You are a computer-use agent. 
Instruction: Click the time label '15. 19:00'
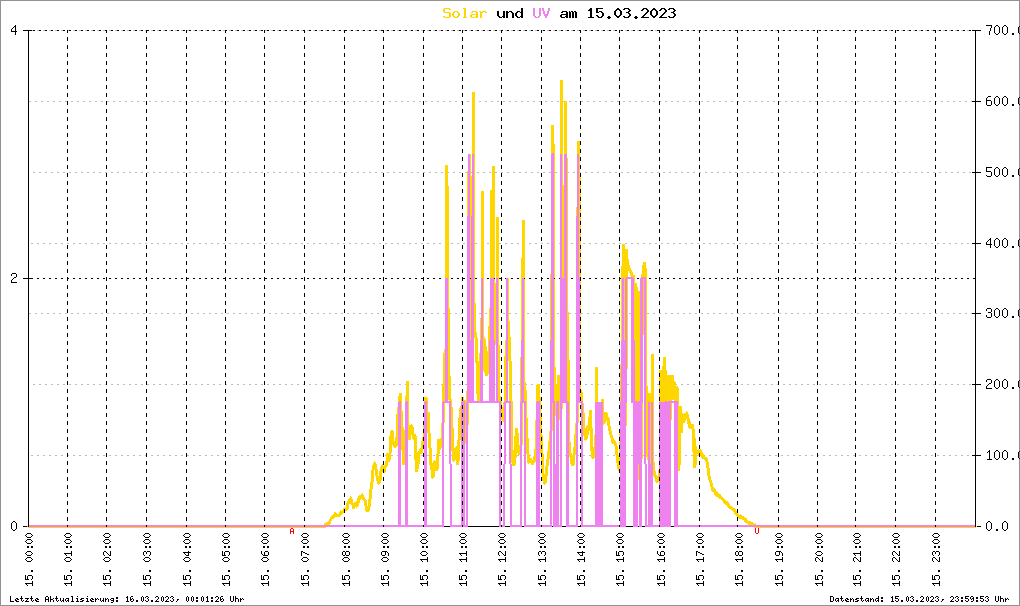[x=779, y=559]
